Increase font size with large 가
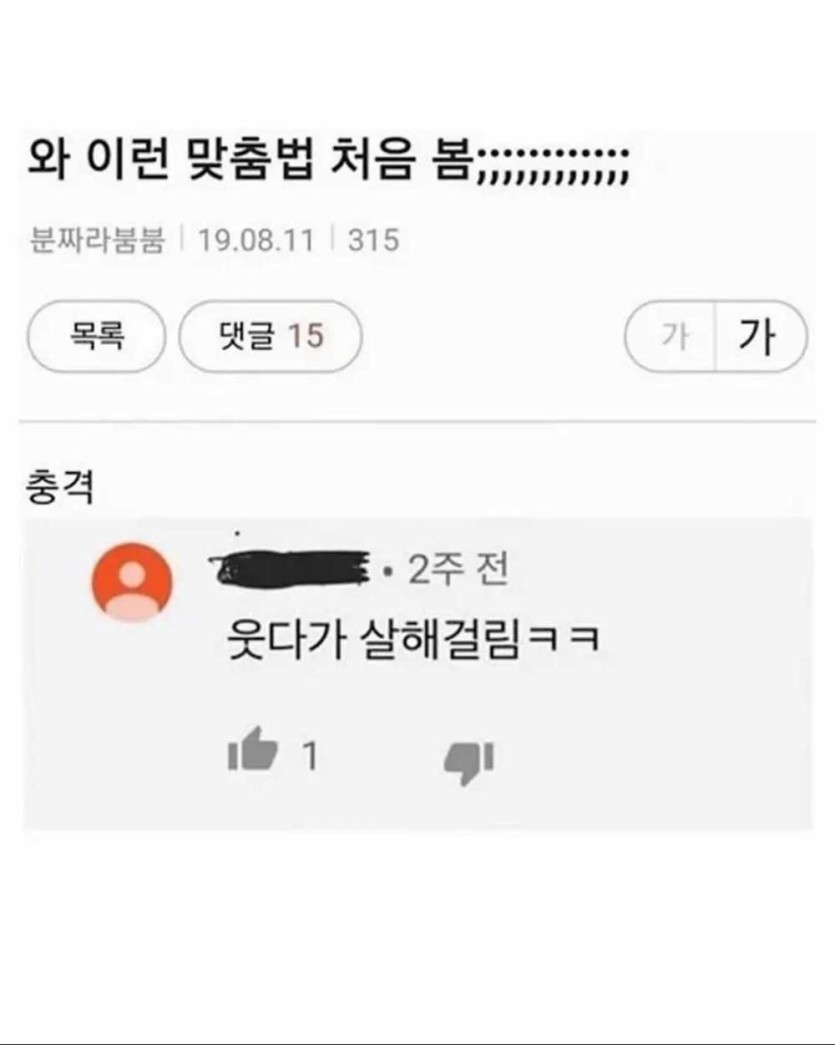835x1045 pixels. pos(760,336)
